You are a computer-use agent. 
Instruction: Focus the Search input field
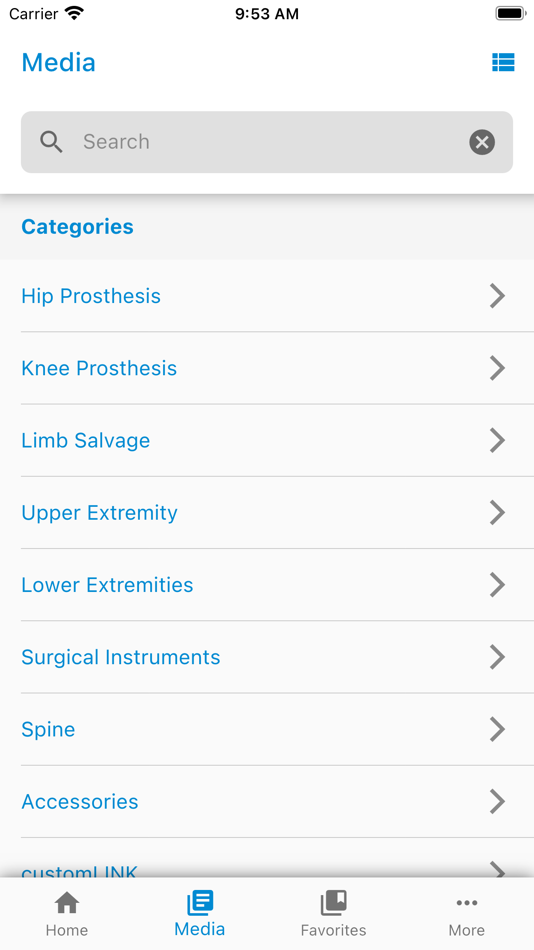267,142
